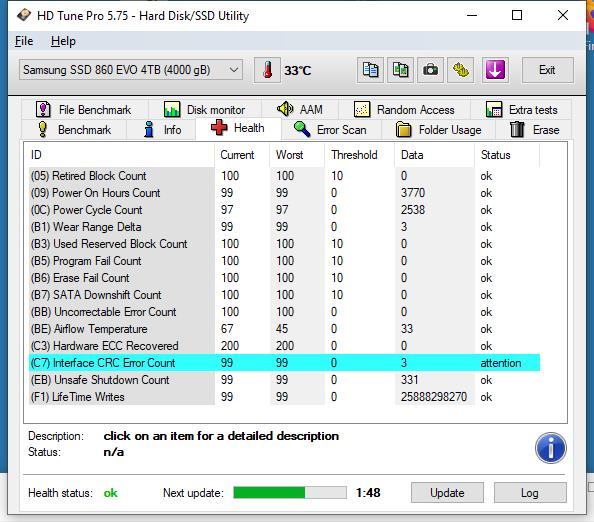Image resolution: width=594 pixels, height=522 pixels.
Task: Click the 331 unsafe shutdown value
Action: 410,380
